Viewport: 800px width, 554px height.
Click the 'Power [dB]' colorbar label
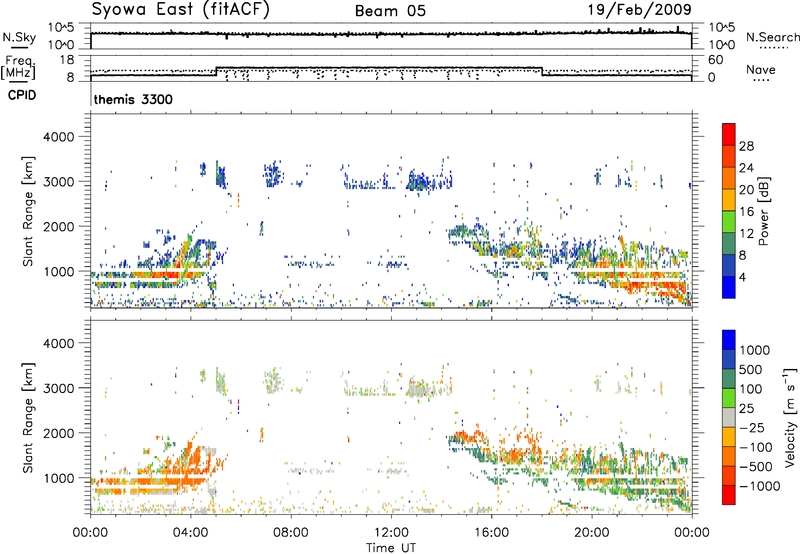click(763, 211)
